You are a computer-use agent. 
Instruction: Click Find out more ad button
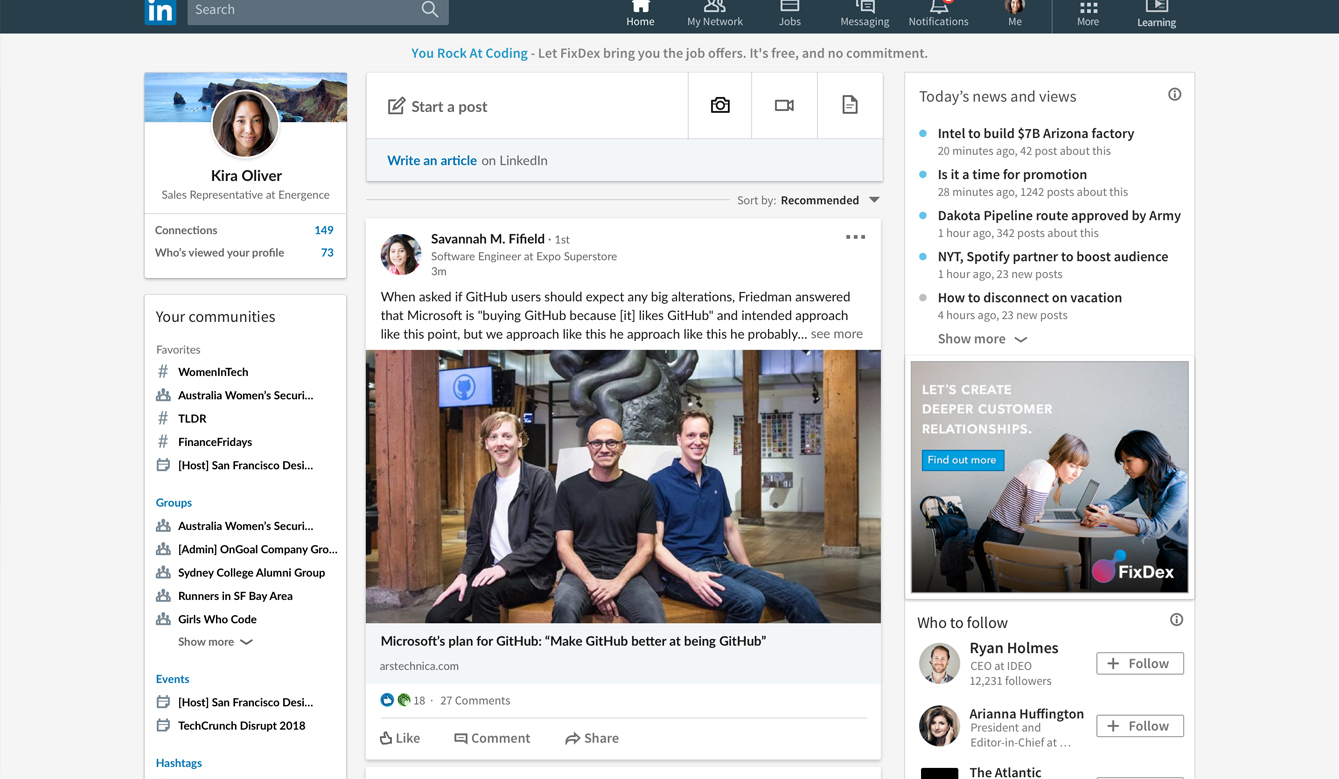click(x=962, y=460)
